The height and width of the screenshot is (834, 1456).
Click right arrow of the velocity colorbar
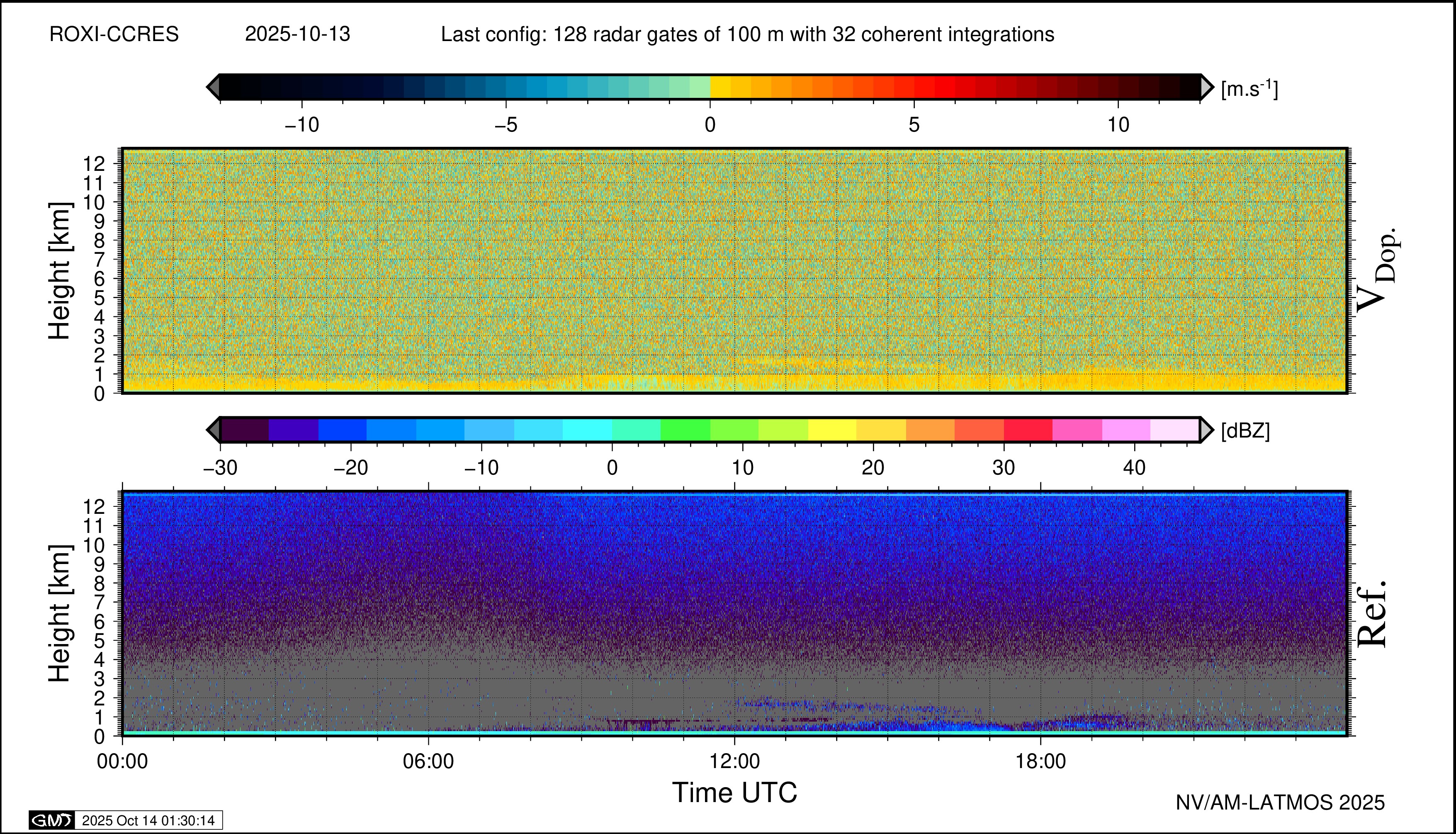(x=1207, y=87)
